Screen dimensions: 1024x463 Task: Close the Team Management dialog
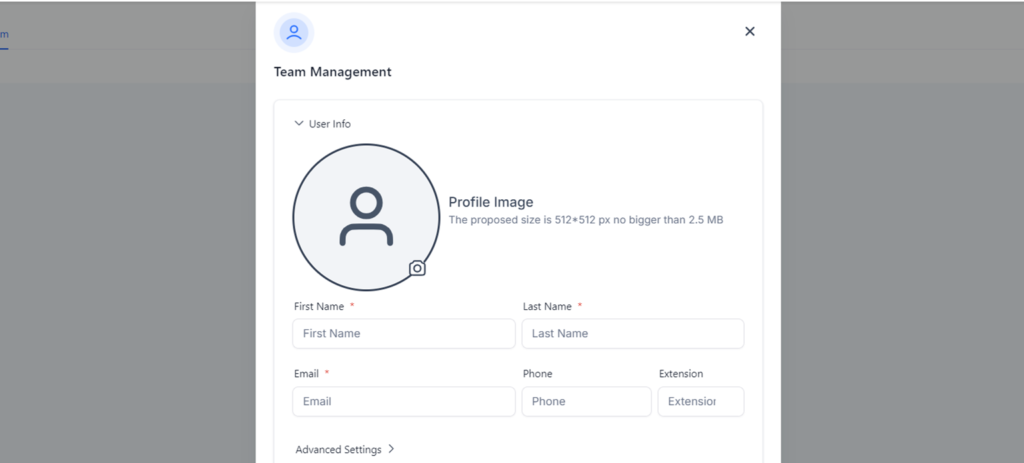point(749,32)
